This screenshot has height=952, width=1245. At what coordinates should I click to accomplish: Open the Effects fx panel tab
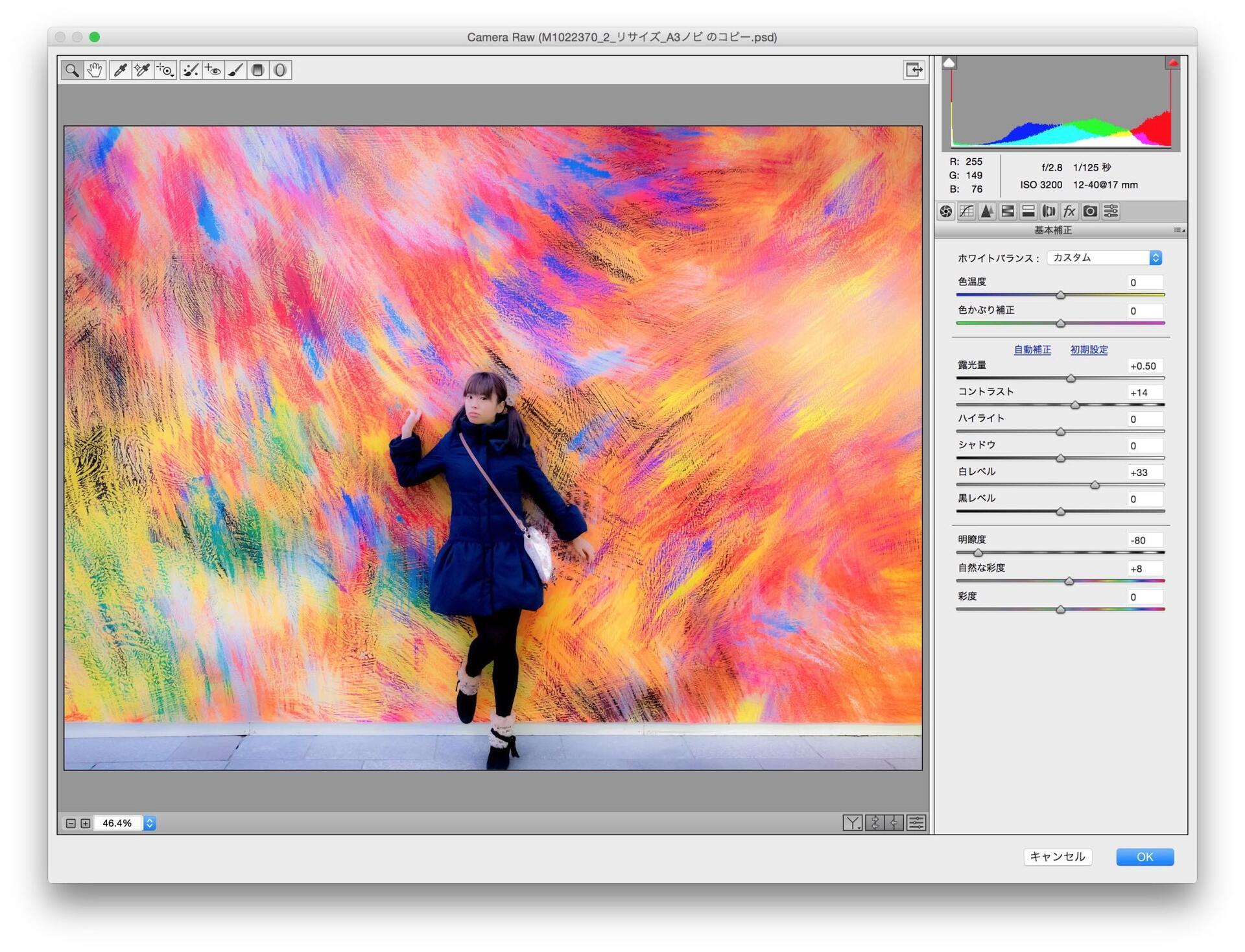[1069, 211]
